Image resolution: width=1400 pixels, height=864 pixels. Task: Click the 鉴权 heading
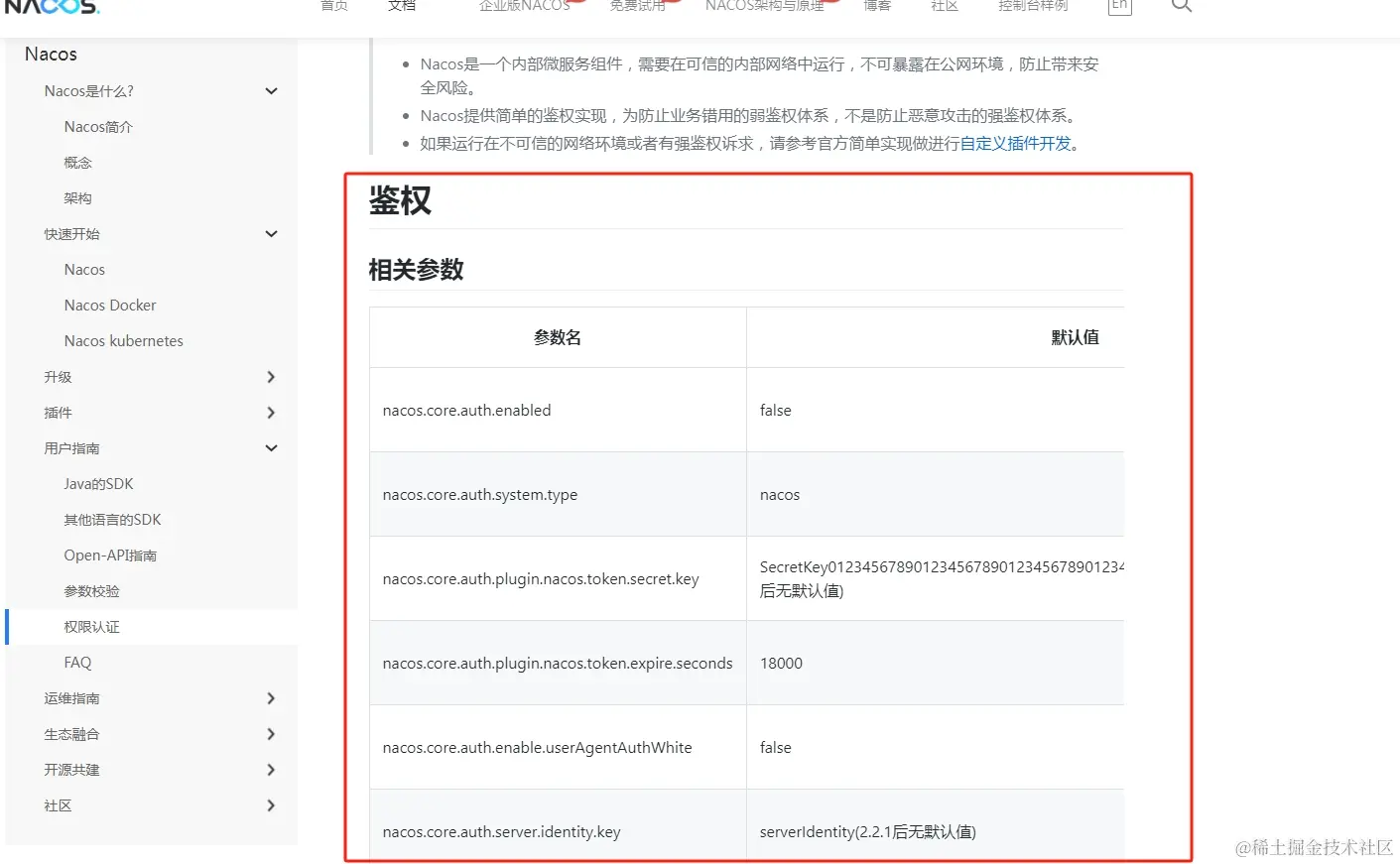click(400, 200)
